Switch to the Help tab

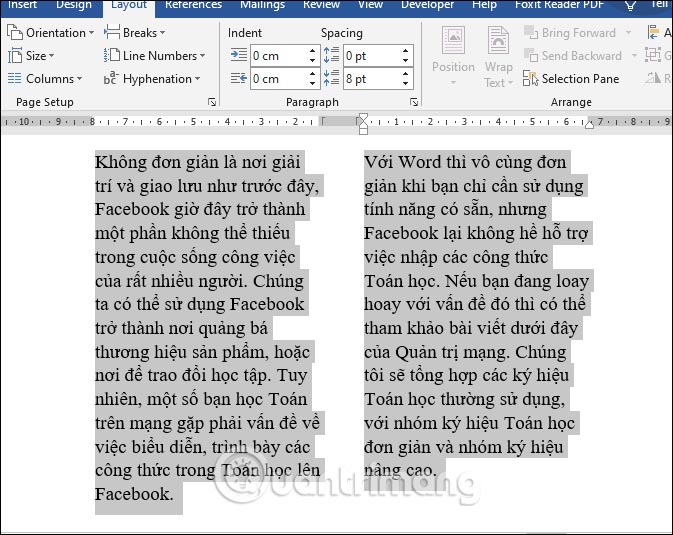tap(484, 5)
